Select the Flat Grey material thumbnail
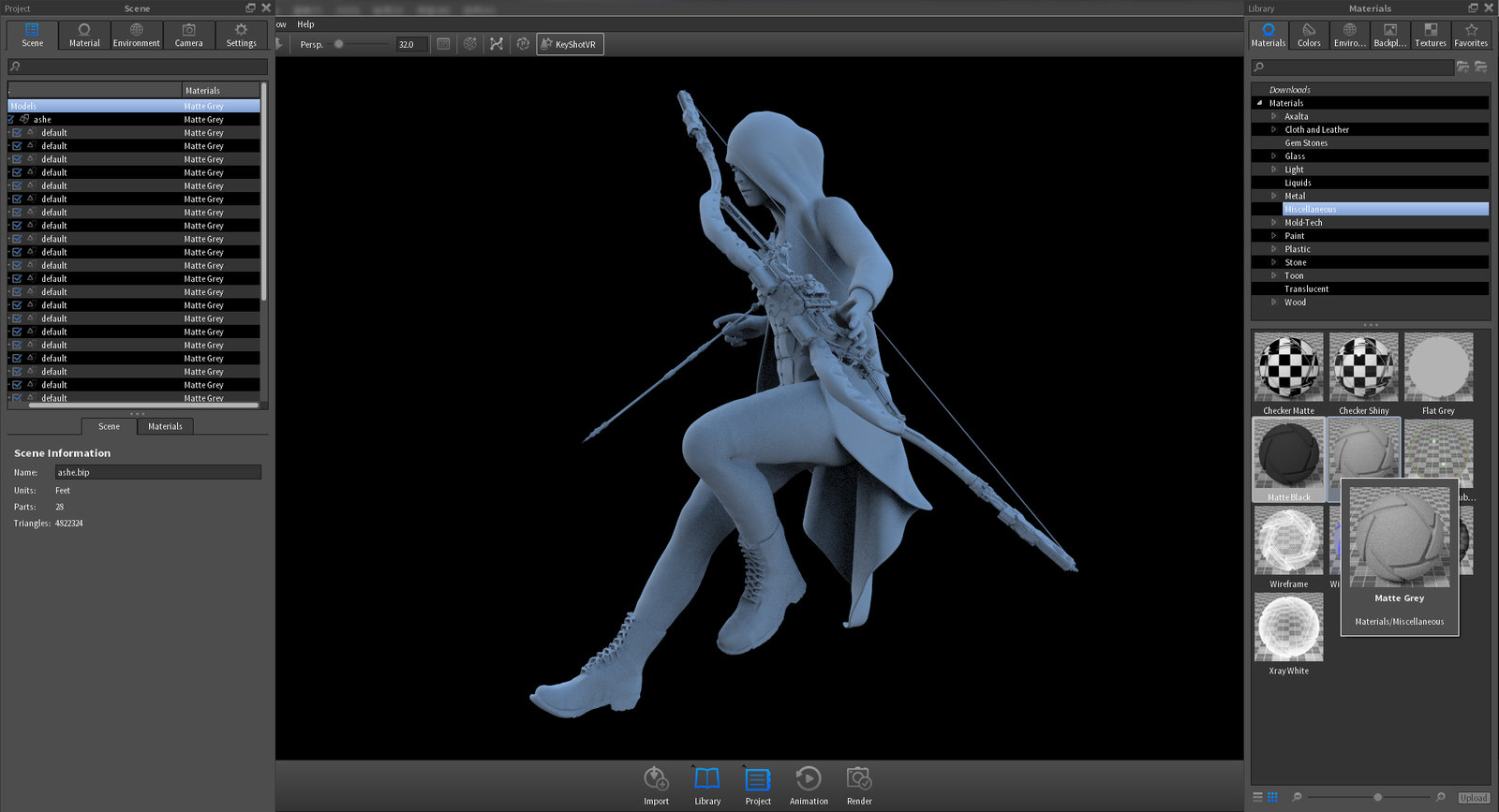 [1438, 374]
